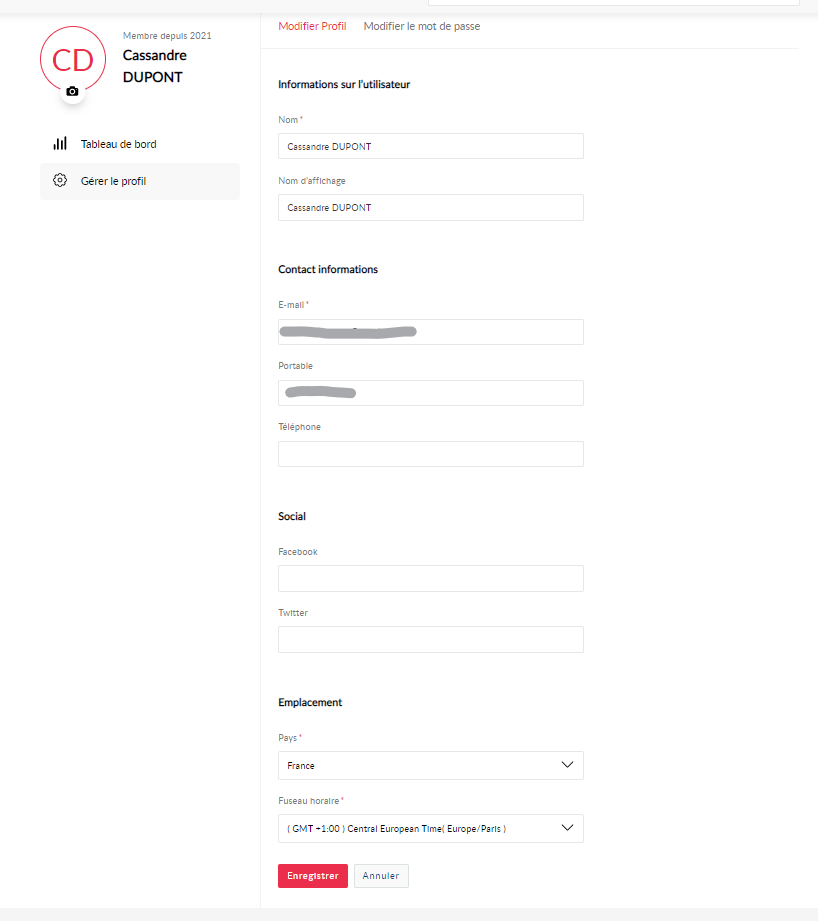Open the Pays dropdown showing France
The image size is (818, 921).
click(431, 765)
